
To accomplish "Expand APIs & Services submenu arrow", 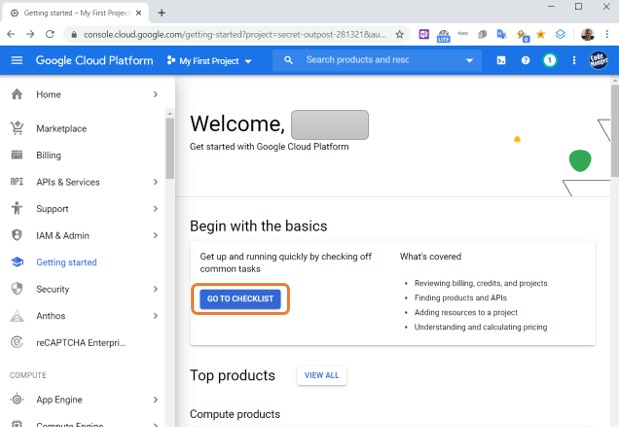I will coord(156,182).
